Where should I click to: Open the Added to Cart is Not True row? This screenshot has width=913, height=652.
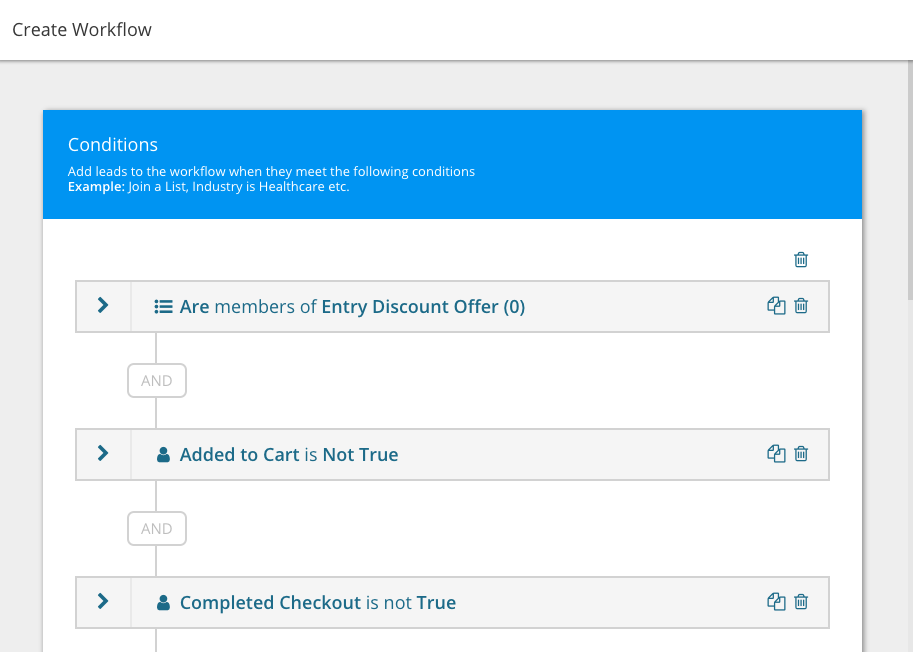coord(452,455)
